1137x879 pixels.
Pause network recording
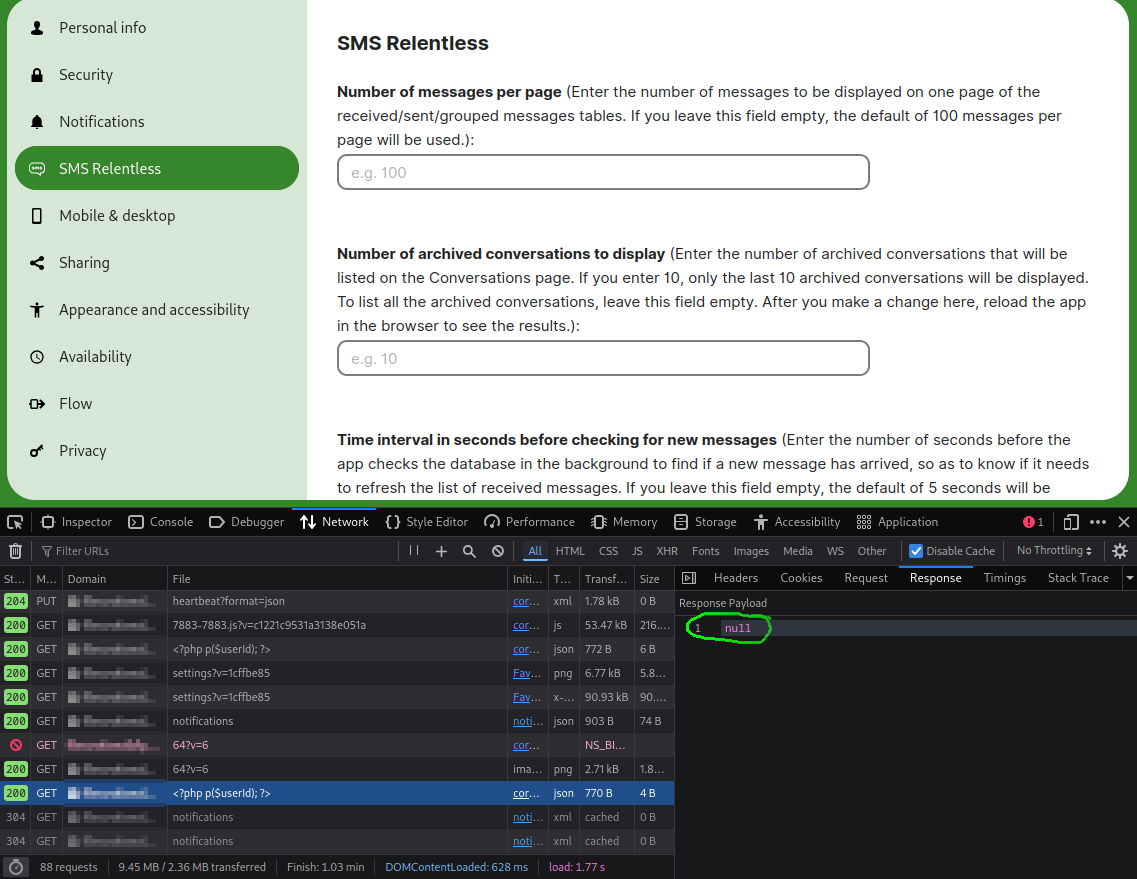[414, 551]
